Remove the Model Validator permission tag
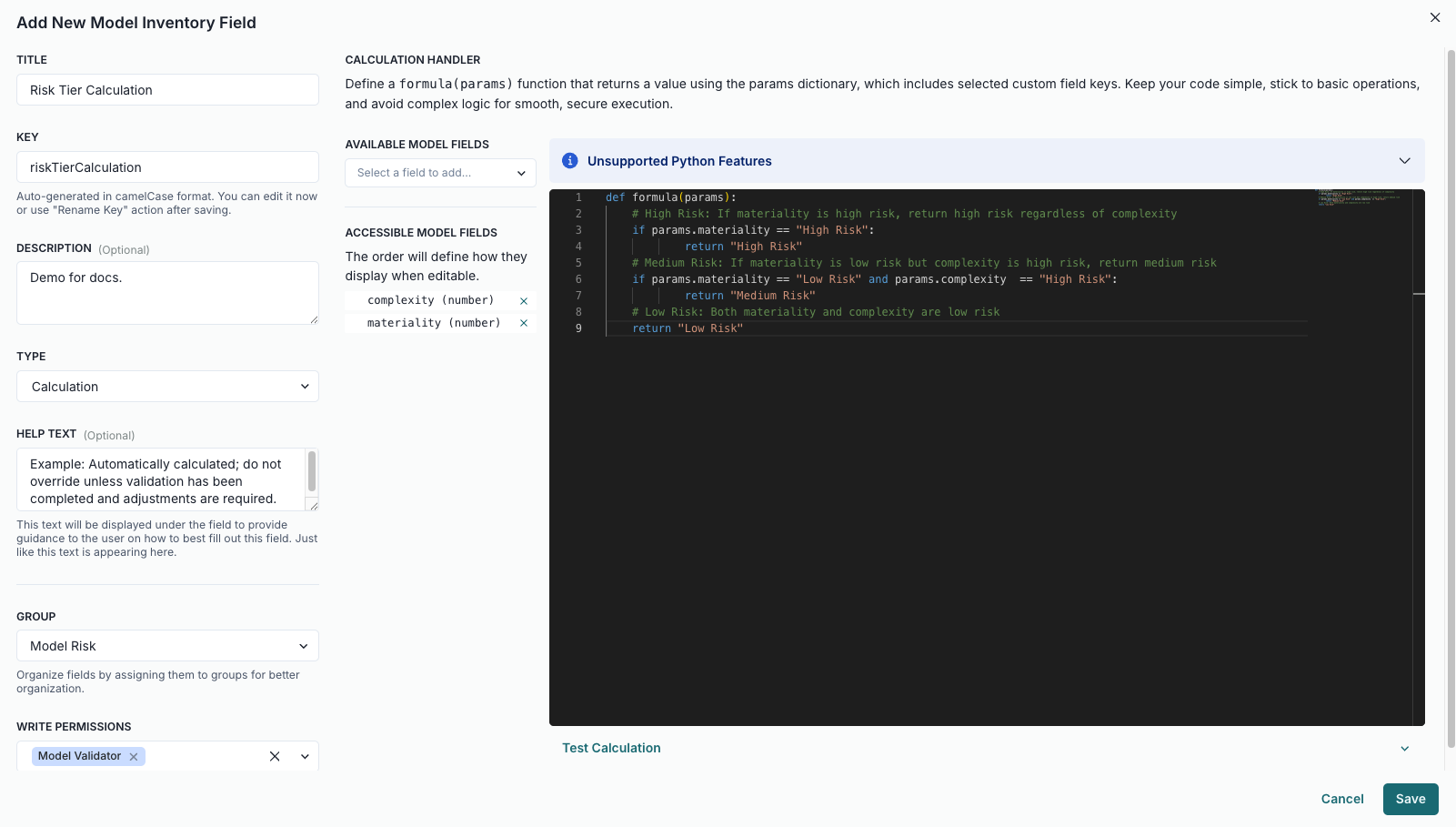 (134, 757)
